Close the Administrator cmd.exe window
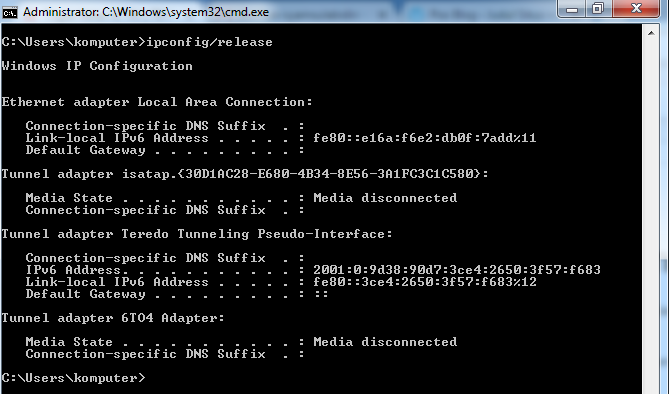Image resolution: width=669 pixels, height=394 pixels. 636,9
